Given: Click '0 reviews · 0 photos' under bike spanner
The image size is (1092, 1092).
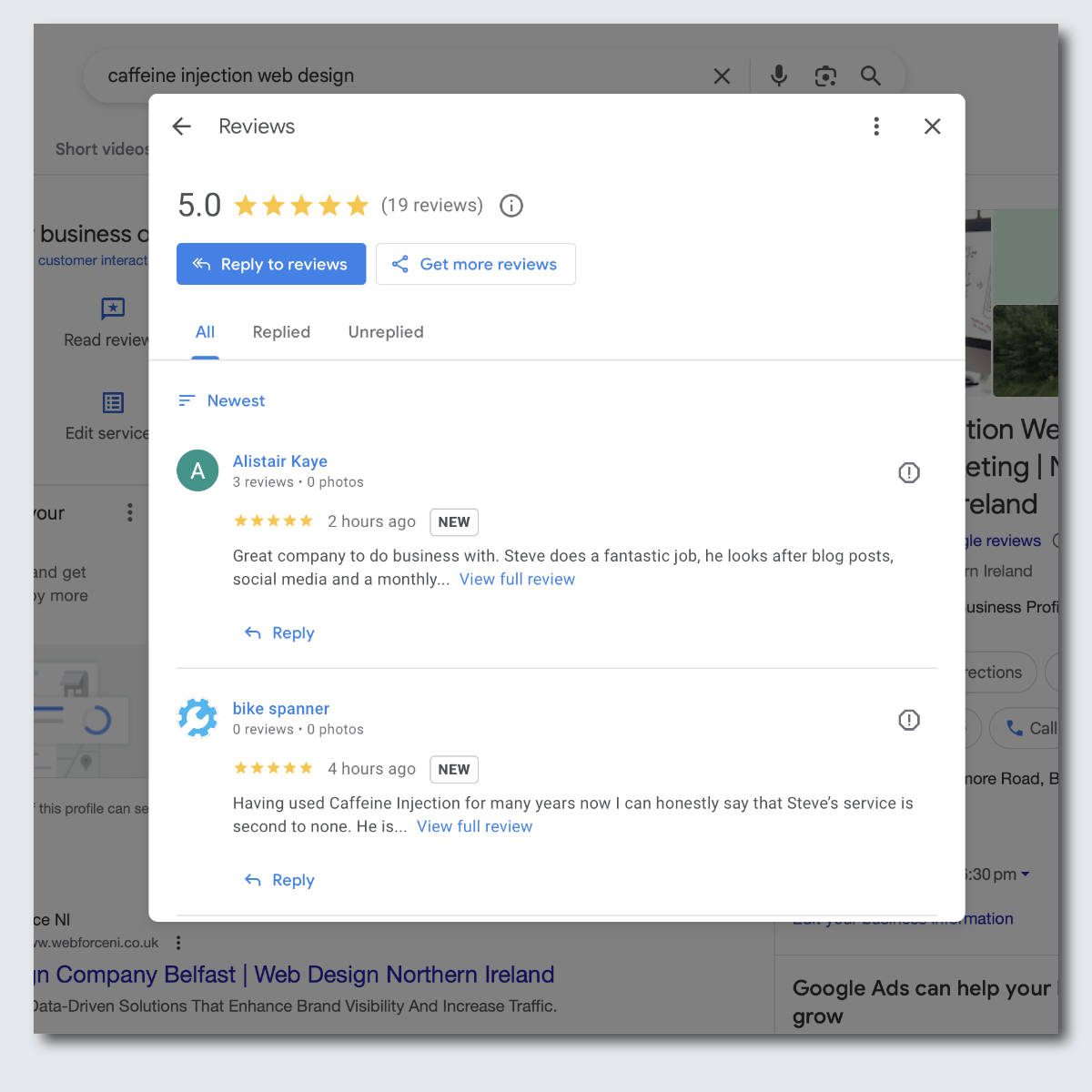Looking at the screenshot, I should 298,730.
